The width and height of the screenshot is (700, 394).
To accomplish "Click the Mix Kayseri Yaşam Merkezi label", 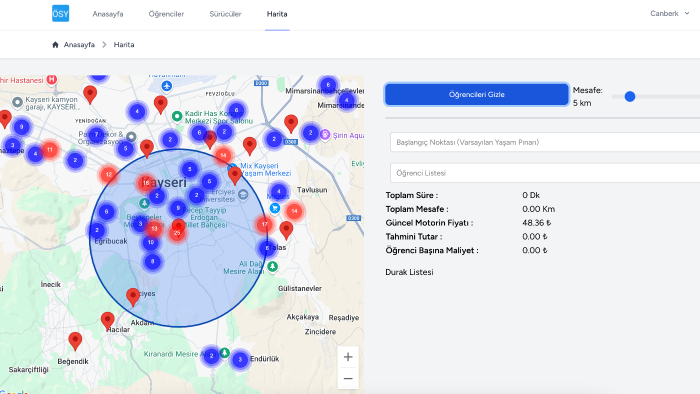I will point(266,170).
